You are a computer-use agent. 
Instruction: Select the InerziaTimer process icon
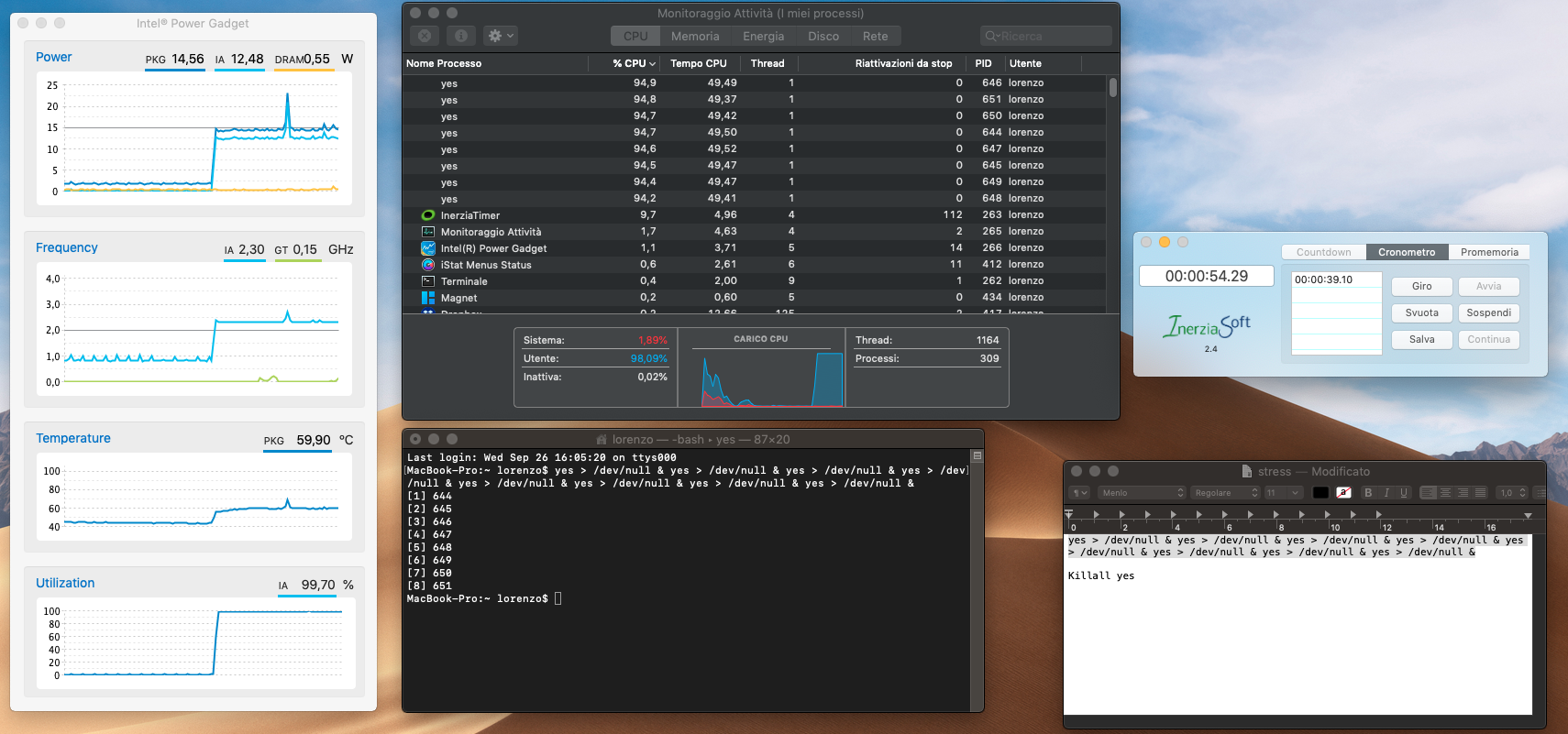[428, 215]
